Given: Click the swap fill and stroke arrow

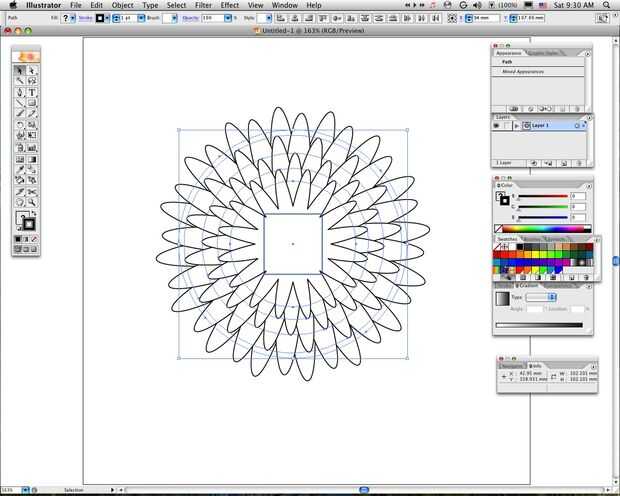Looking at the screenshot, I should 34,214.
